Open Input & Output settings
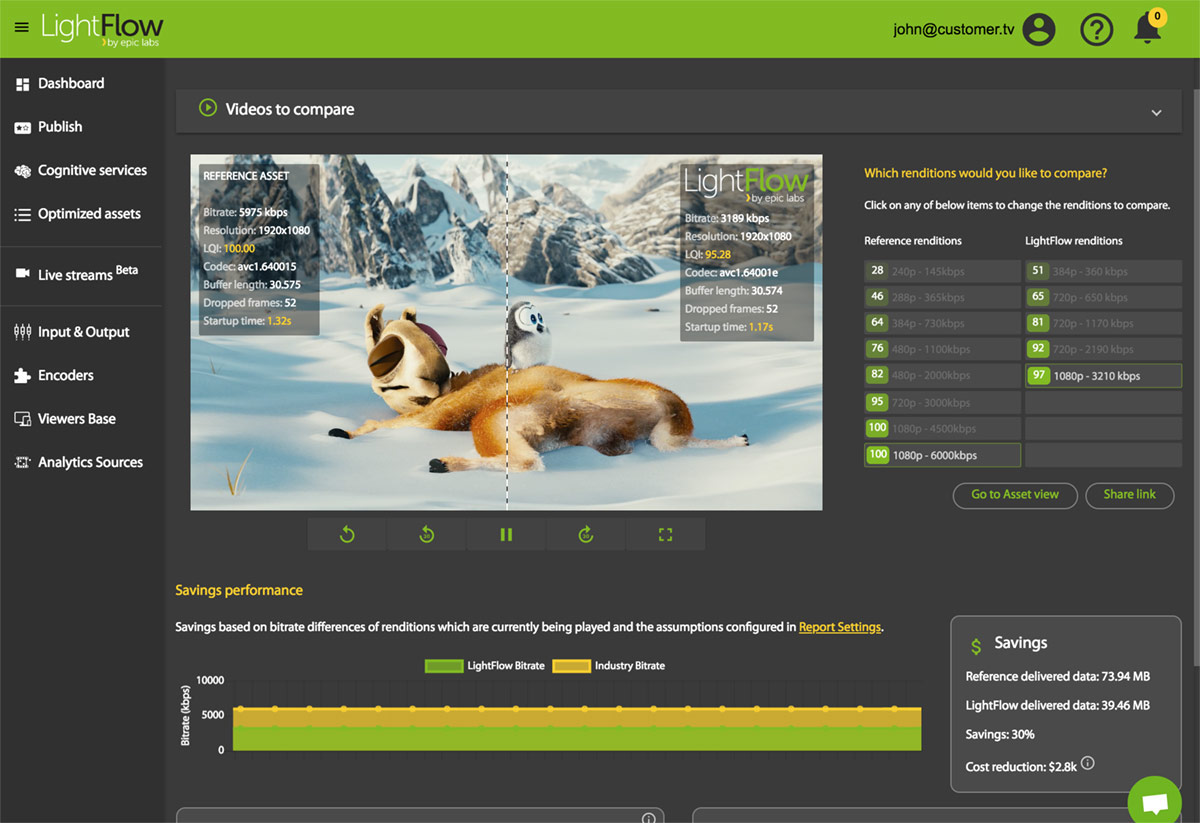This screenshot has width=1200, height=823. tap(81, 332)
